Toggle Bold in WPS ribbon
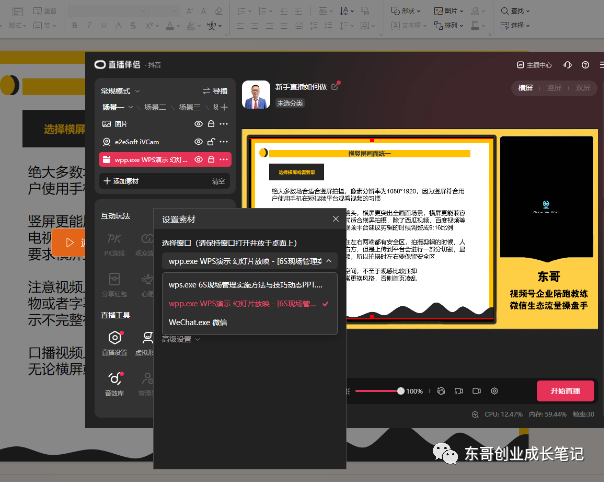Screen dimensions: 604x482 [x=75, y=25]
